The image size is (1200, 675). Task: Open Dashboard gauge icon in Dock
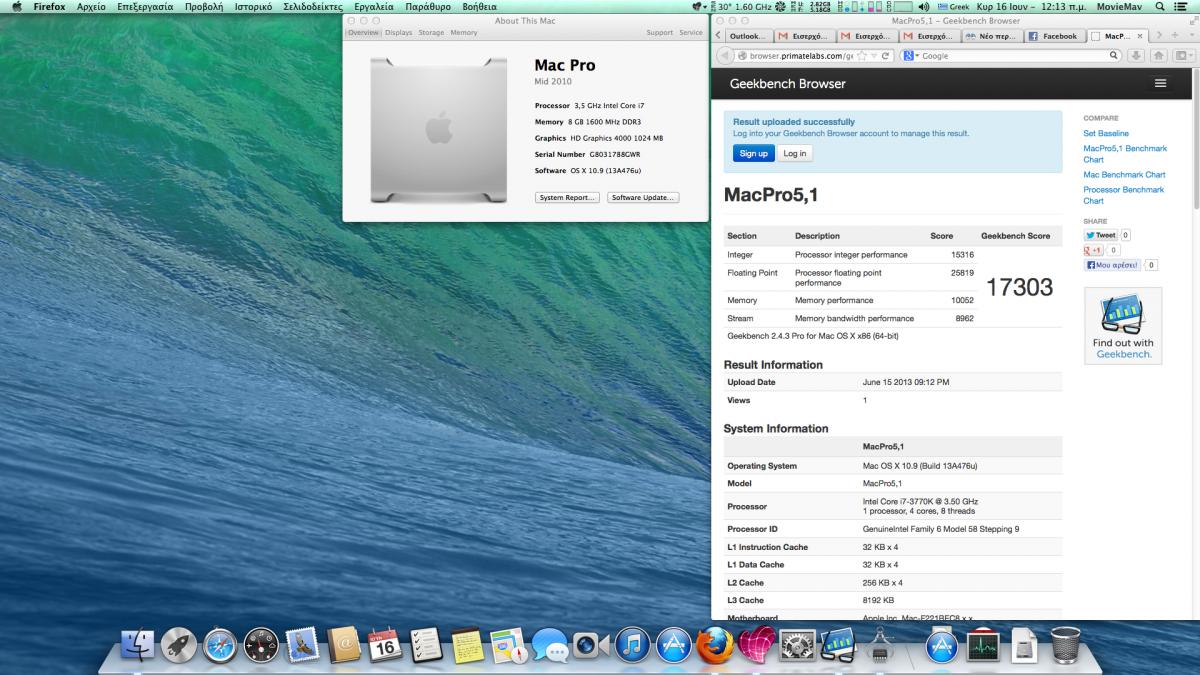click(x=261, y=645)
